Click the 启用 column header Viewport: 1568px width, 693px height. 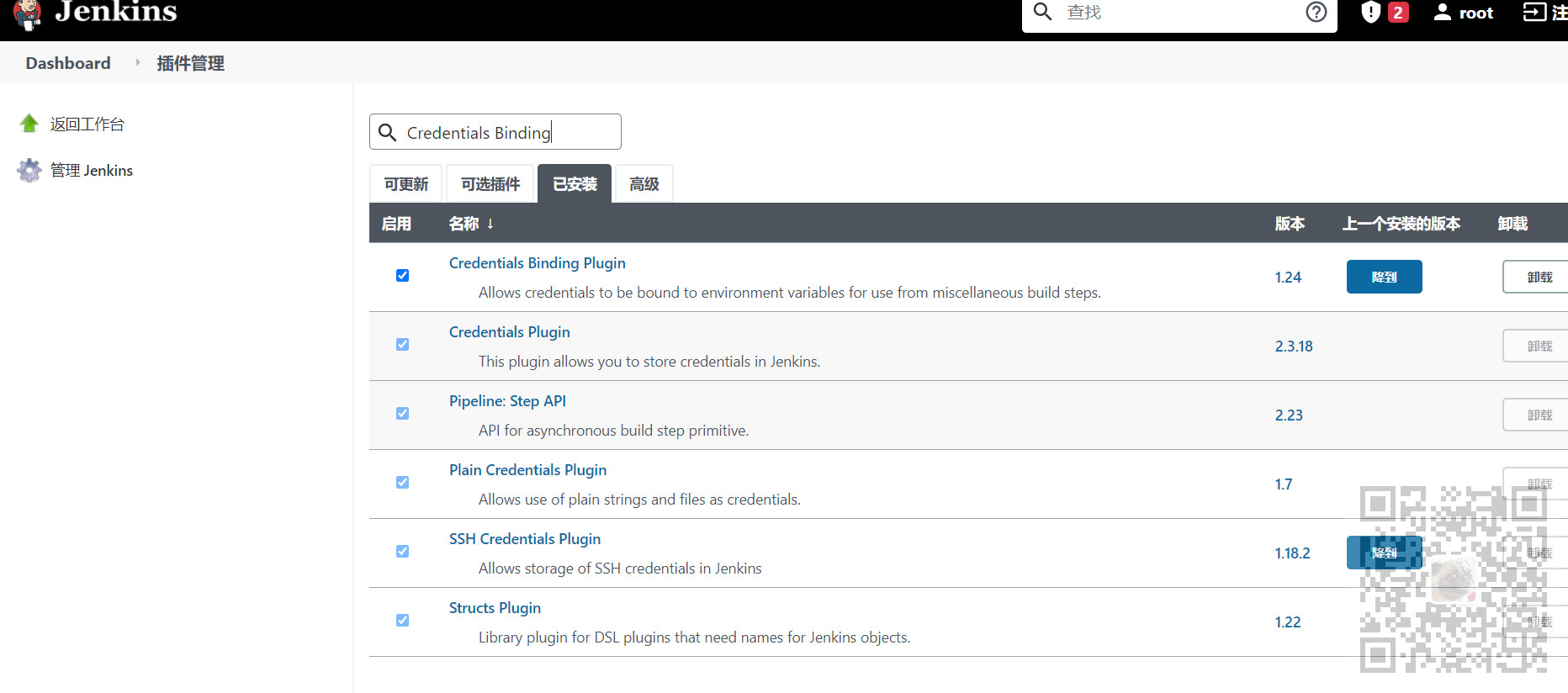click(396, 224)
